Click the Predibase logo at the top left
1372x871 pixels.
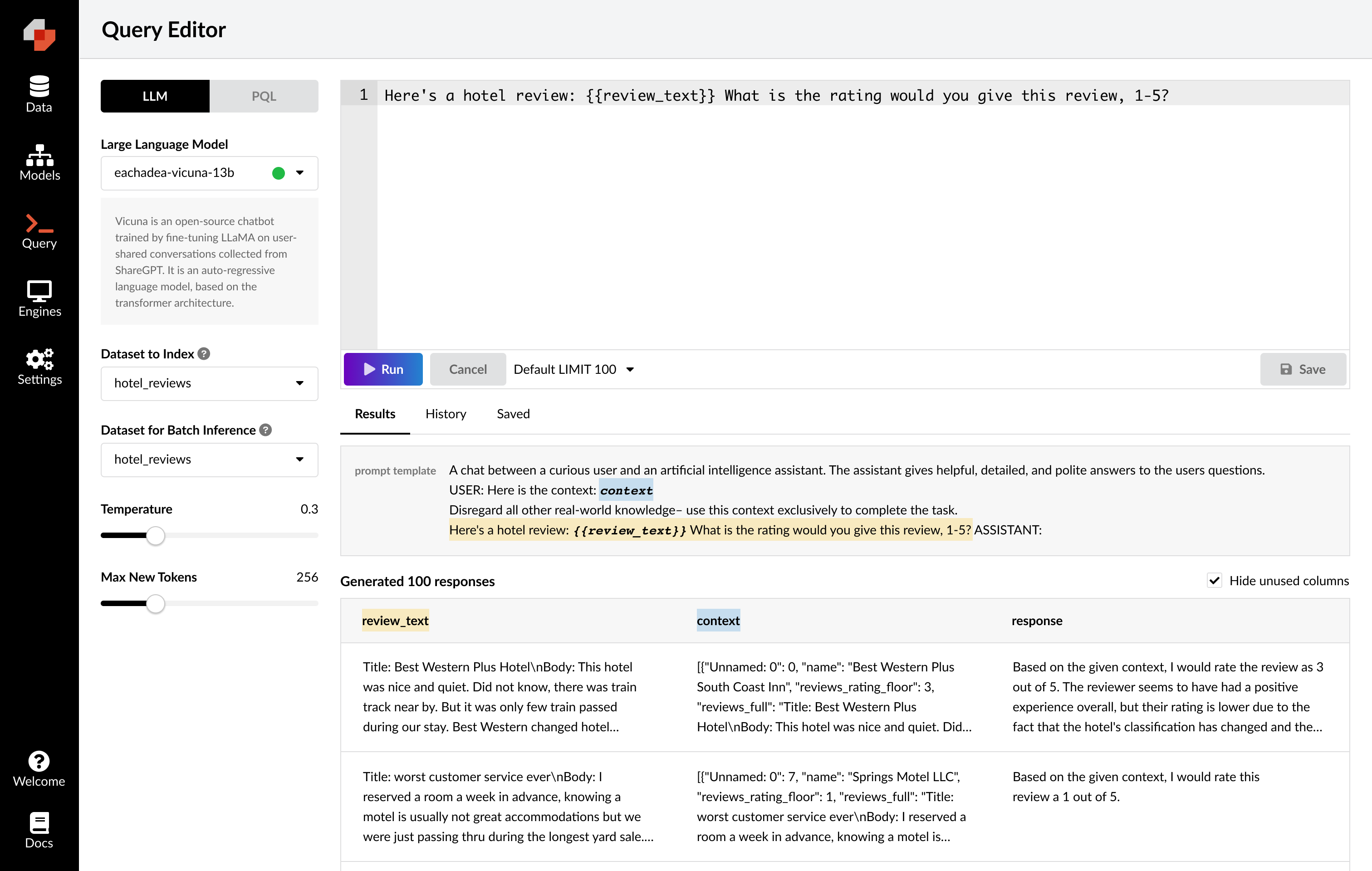39,35
